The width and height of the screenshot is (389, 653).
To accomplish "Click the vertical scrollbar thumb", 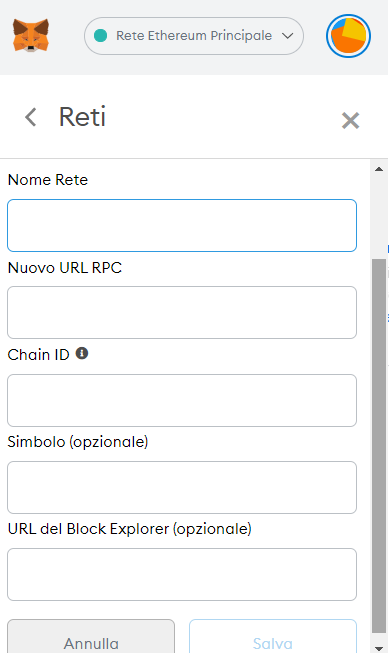I will [x=379, y=446].
